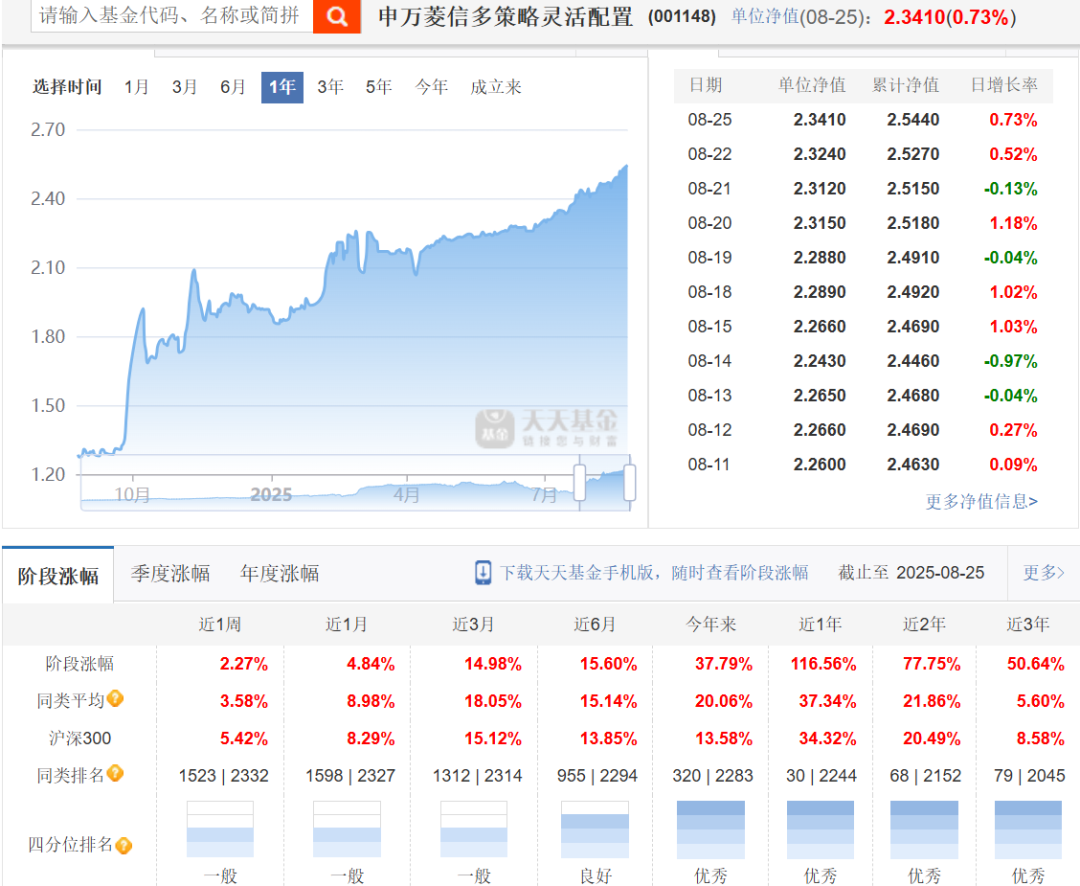Click 116.56% 近1年 return value
The height and width of the screenshot is (886, 1080).
tap(823, 663)
